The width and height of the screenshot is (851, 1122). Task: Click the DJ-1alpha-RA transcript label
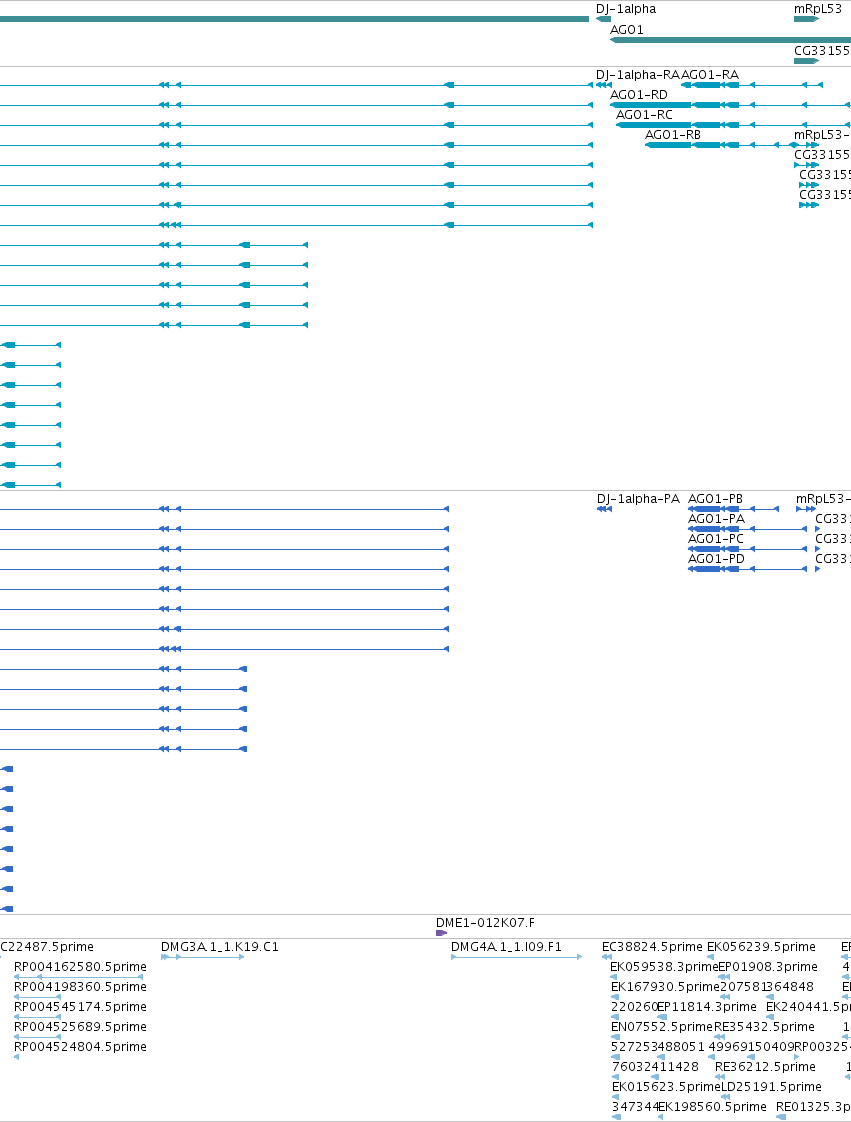pos(638,75)
